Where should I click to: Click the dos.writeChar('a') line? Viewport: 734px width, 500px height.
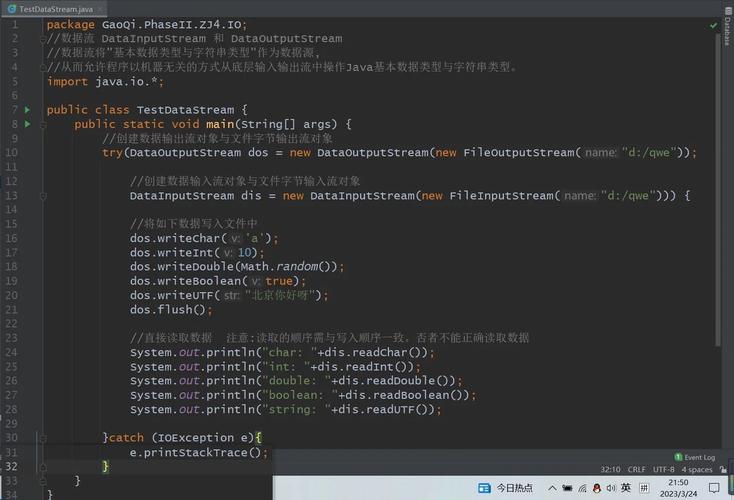(x=204, y=238)
